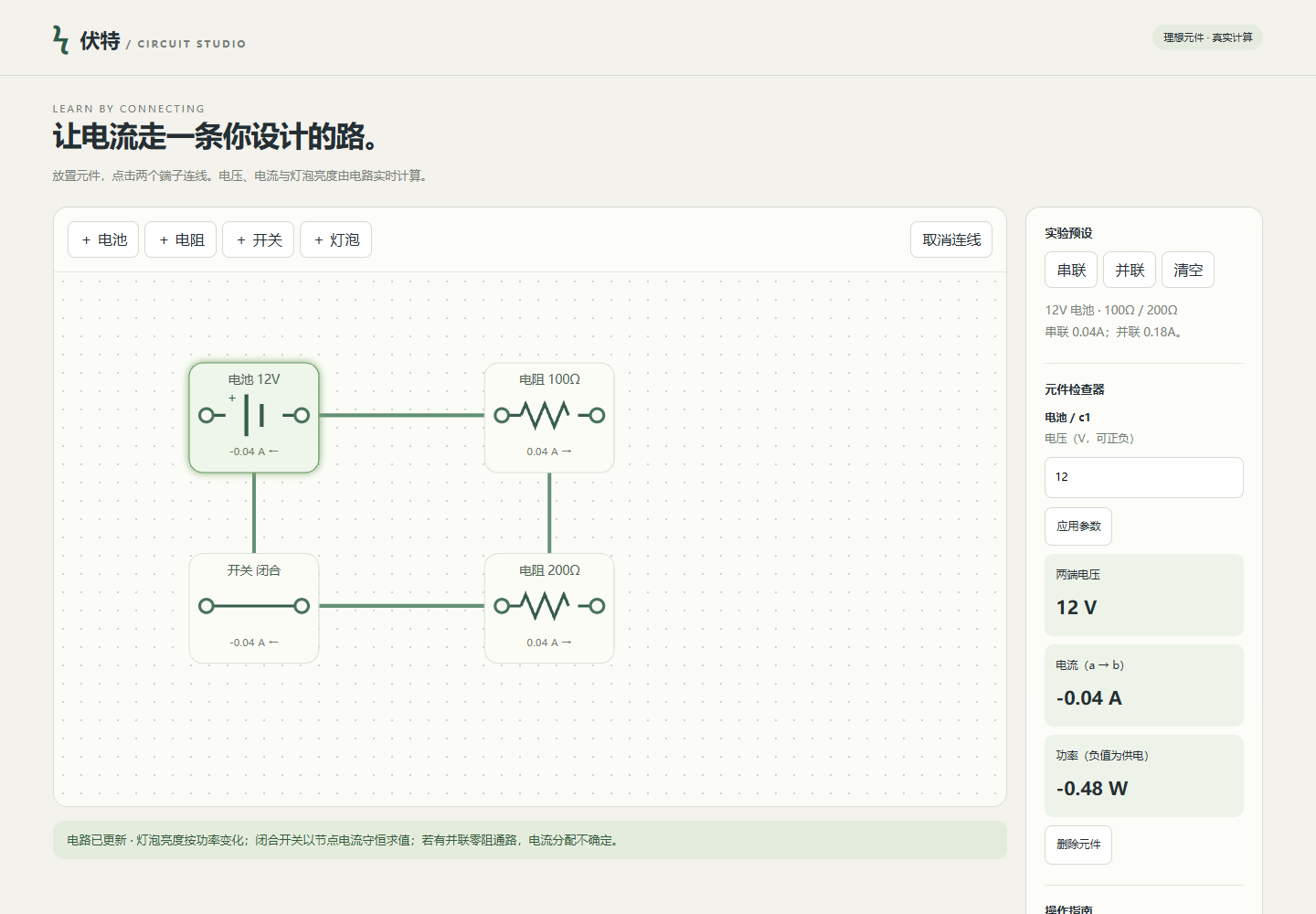
Task: Click the 元件检查器 section heading
Action: (x=1075, y=389)
